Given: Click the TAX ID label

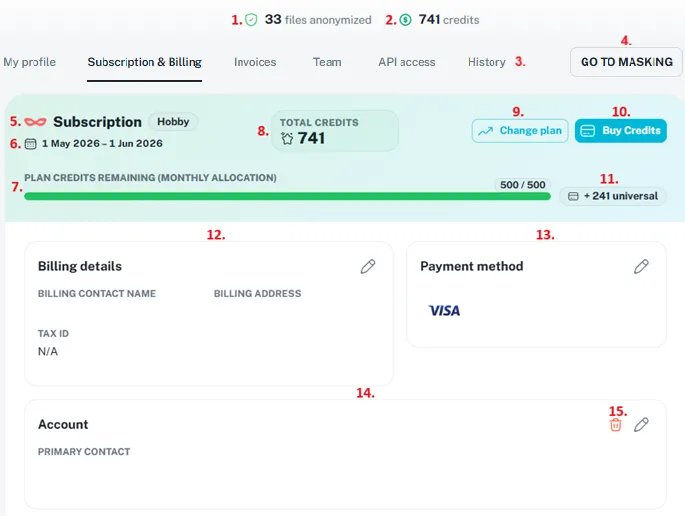Looking at the screenshot, I should (53, 333).
